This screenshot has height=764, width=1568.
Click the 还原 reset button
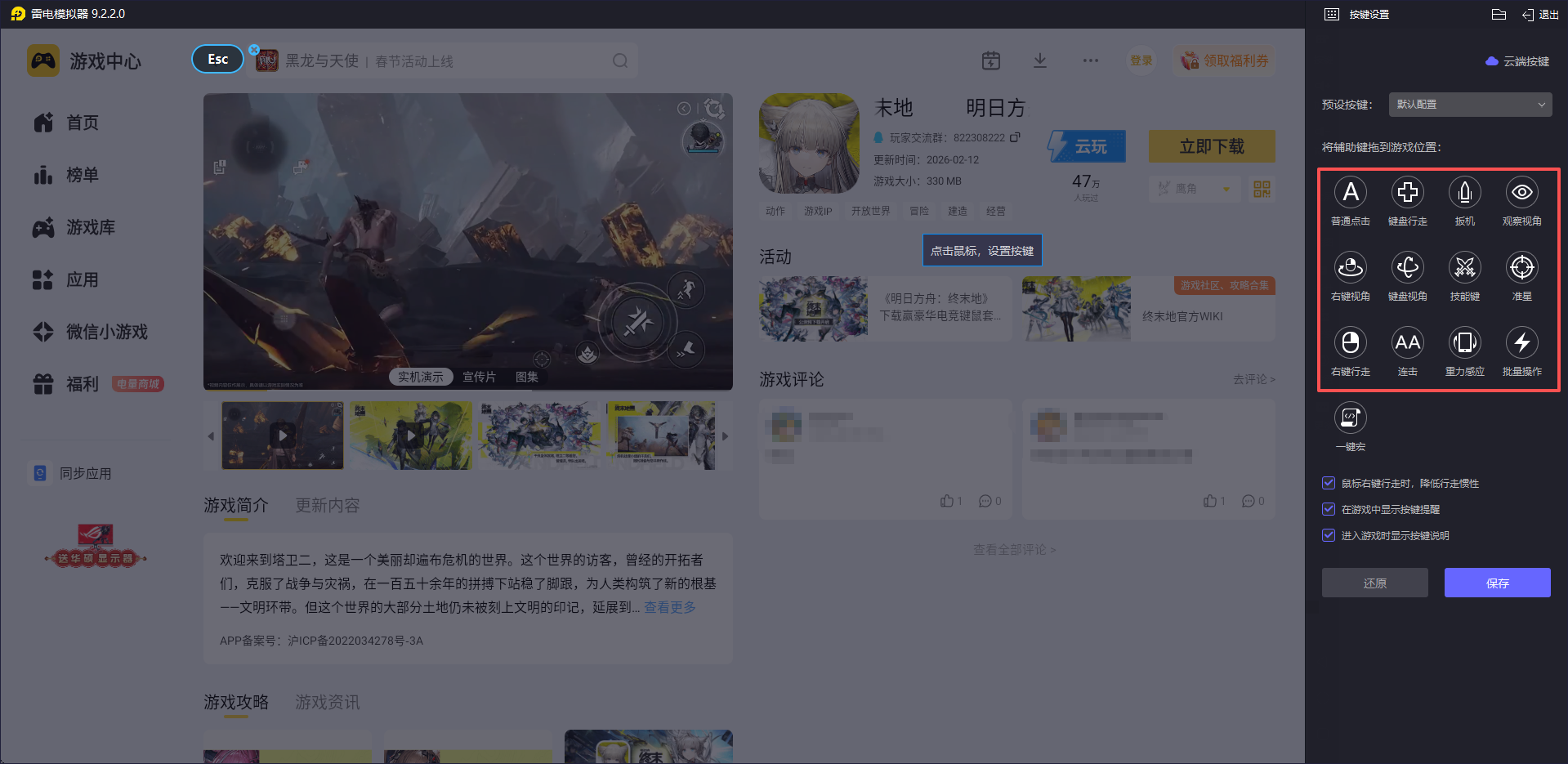[1375, 583]
